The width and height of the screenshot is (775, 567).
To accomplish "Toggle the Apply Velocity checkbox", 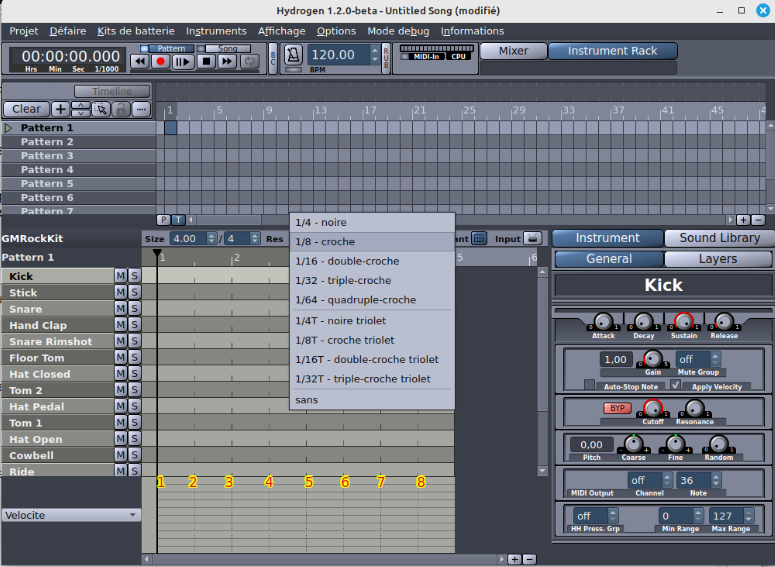I will [676, 385].
